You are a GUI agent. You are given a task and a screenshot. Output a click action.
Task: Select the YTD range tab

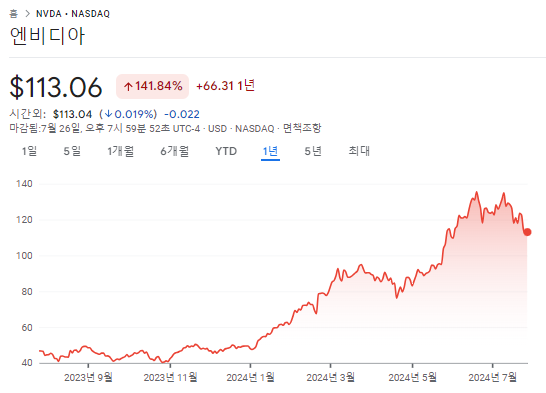coord(226,151)
